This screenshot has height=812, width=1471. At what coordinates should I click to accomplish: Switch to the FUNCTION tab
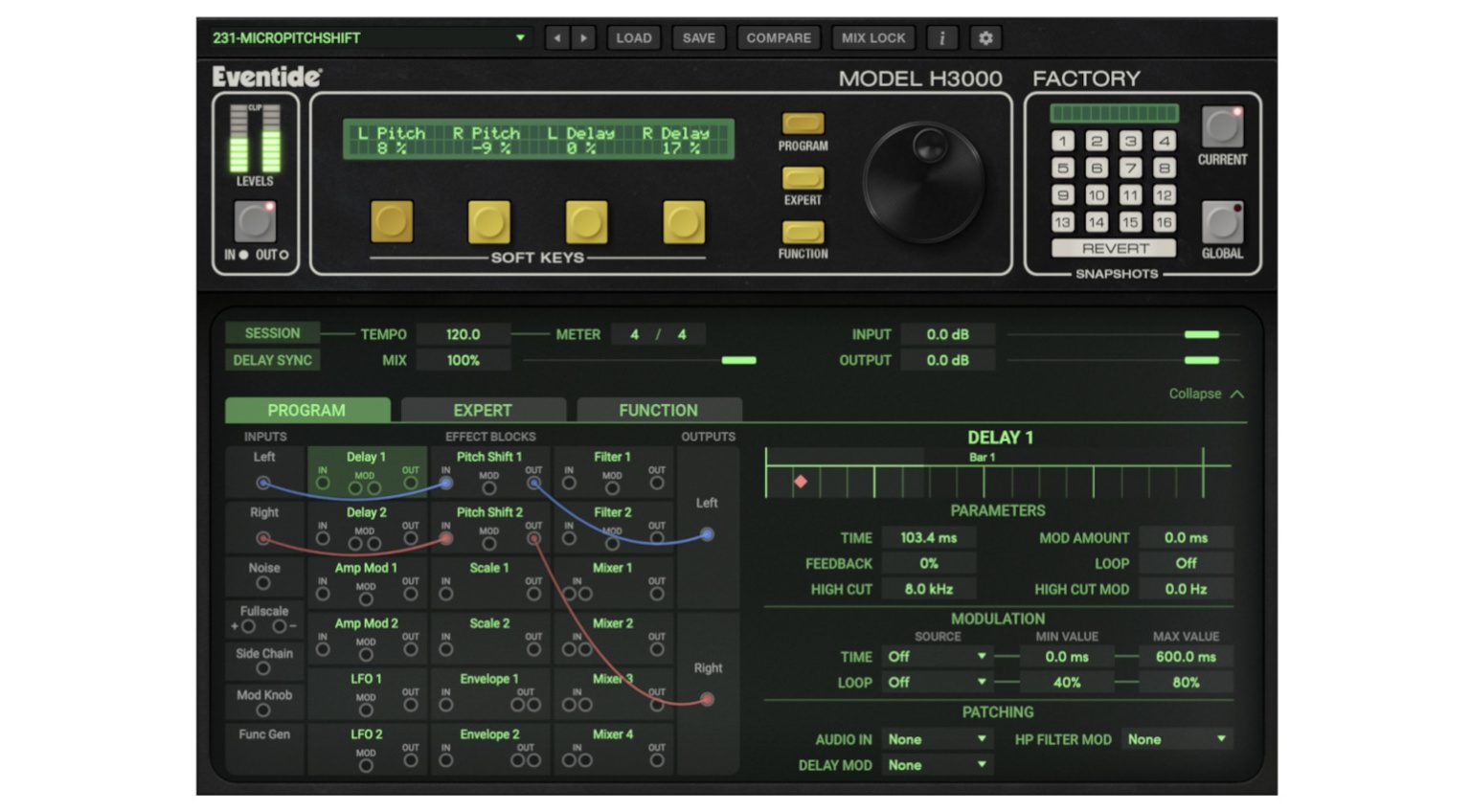click(659, 410)
